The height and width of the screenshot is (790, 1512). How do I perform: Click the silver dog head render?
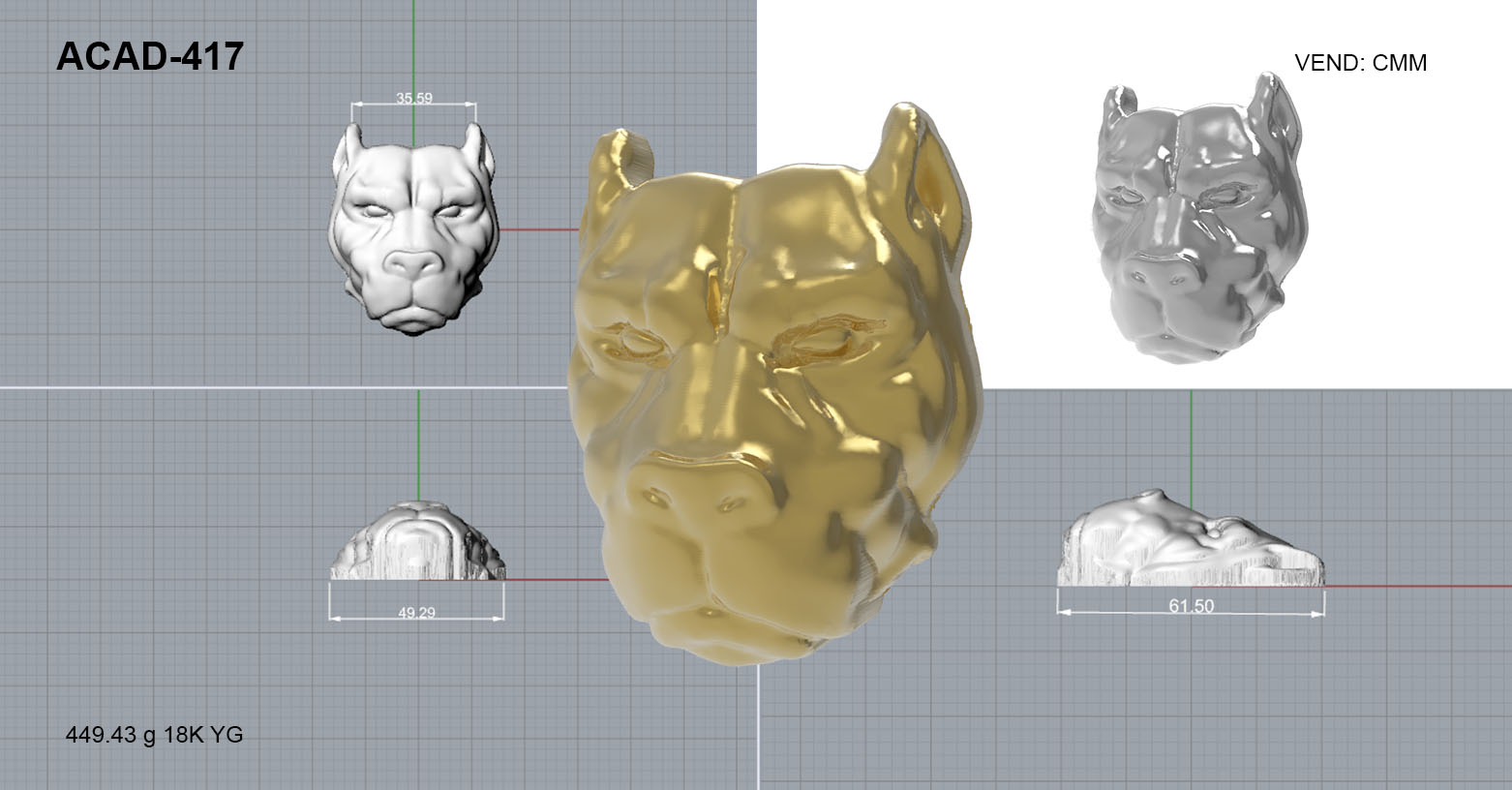coord(1198,218)
